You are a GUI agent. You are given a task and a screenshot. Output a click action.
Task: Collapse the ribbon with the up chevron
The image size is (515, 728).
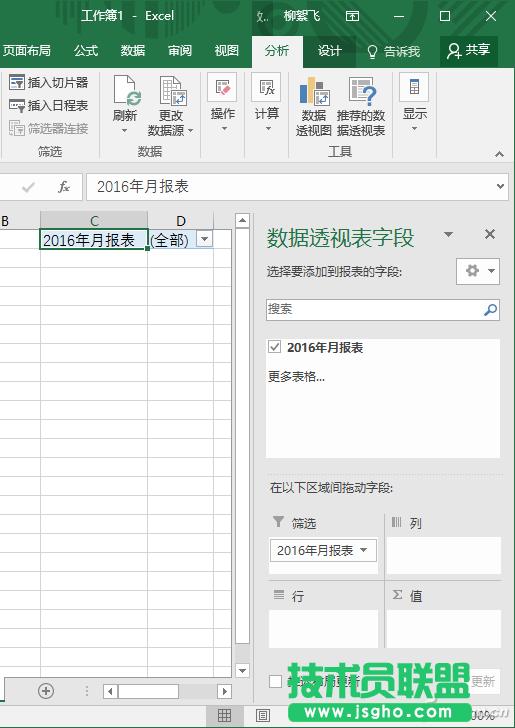click(x=499, y=154)
